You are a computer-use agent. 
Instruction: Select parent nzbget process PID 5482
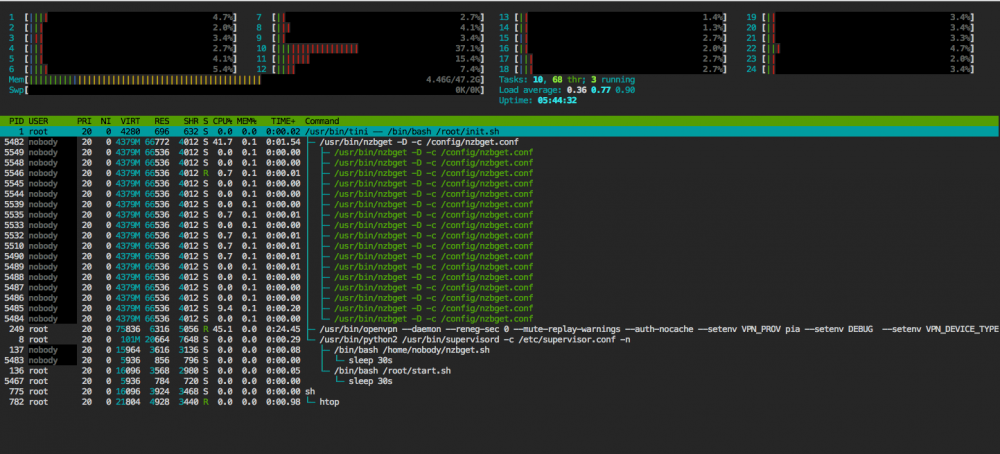click(x=500, y=142)
